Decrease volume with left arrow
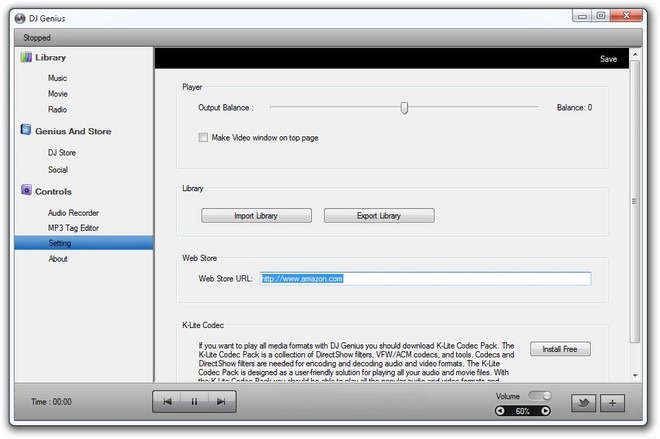 coord(500,410)
